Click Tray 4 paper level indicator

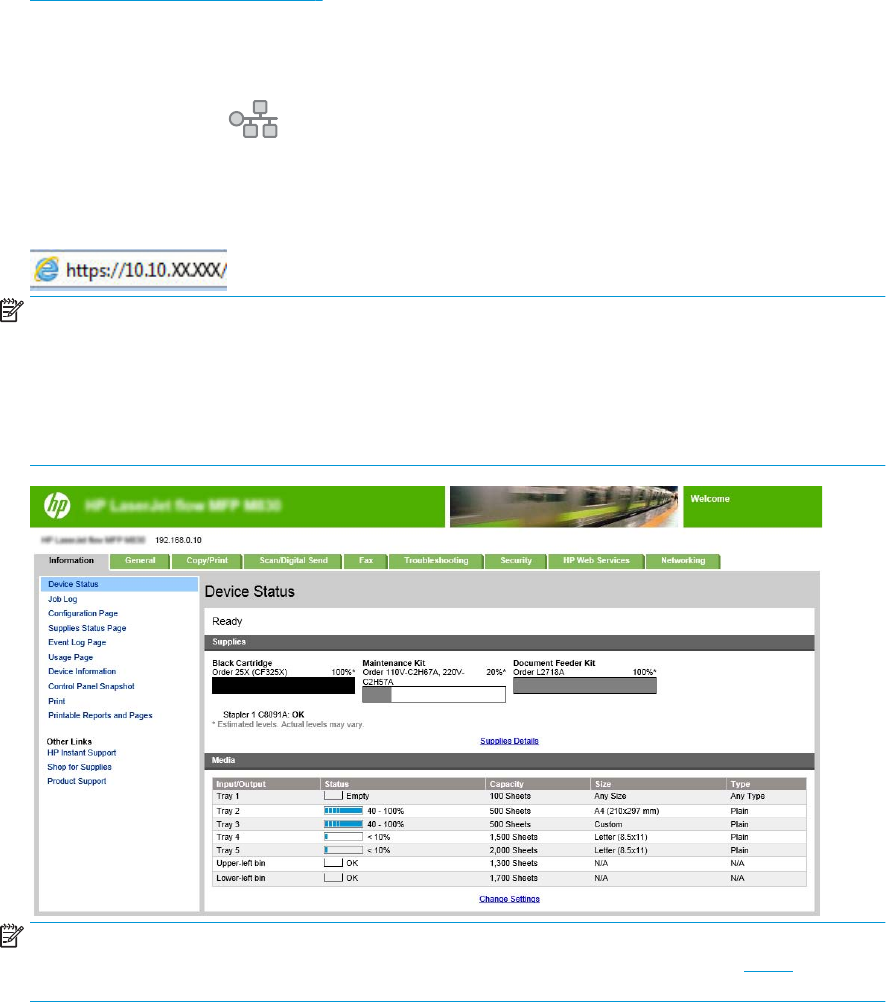click(343, 837)
